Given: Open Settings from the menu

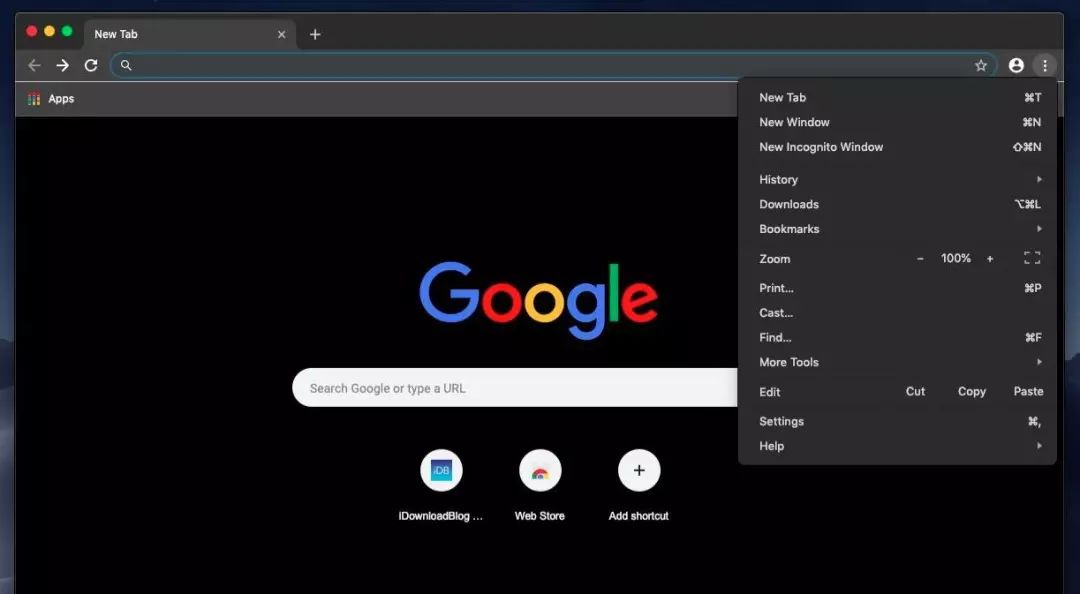Looking at the screenshot, I should coord(897,421).
